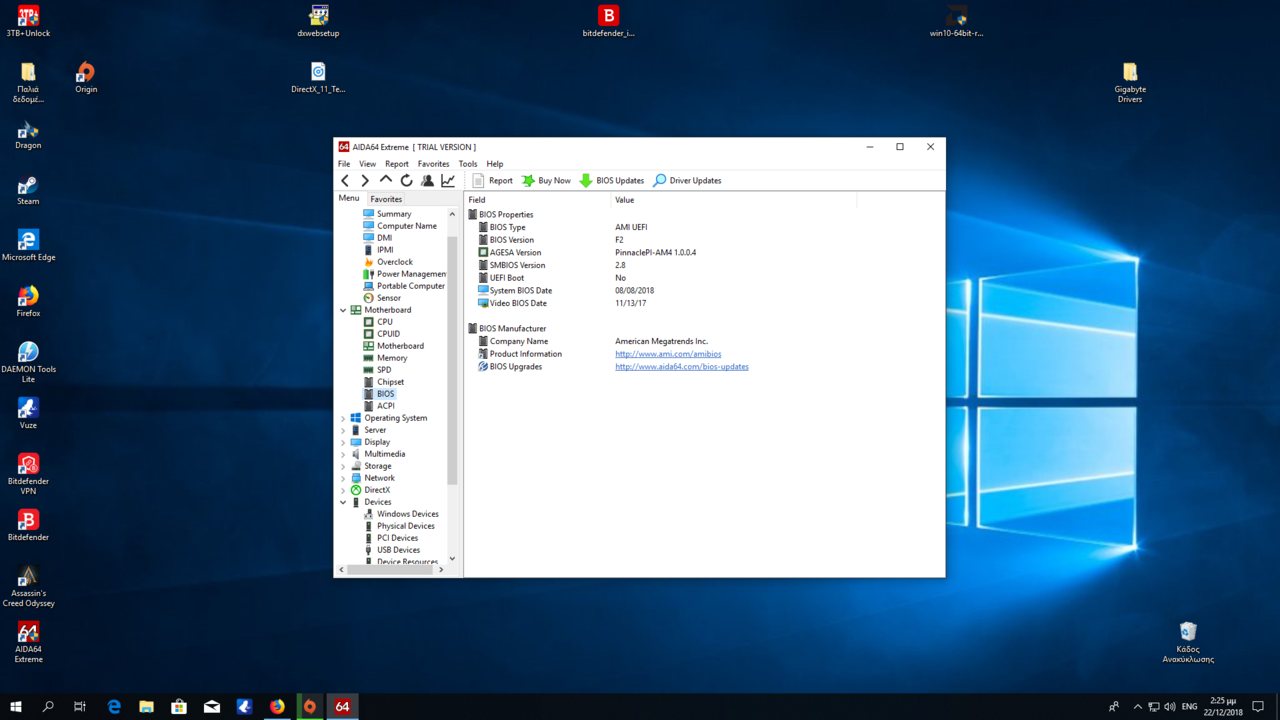Click the up-level arrow toolbar icon
1280x720 pixels.
click(x=386, y=181)
